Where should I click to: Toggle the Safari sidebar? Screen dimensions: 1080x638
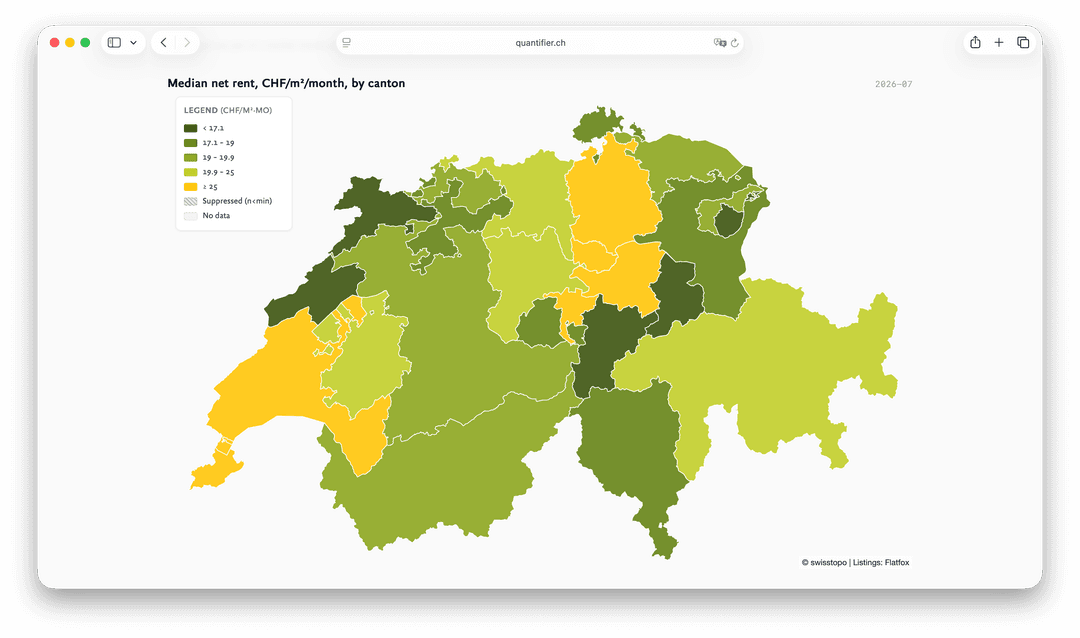[x=114, y=43]
